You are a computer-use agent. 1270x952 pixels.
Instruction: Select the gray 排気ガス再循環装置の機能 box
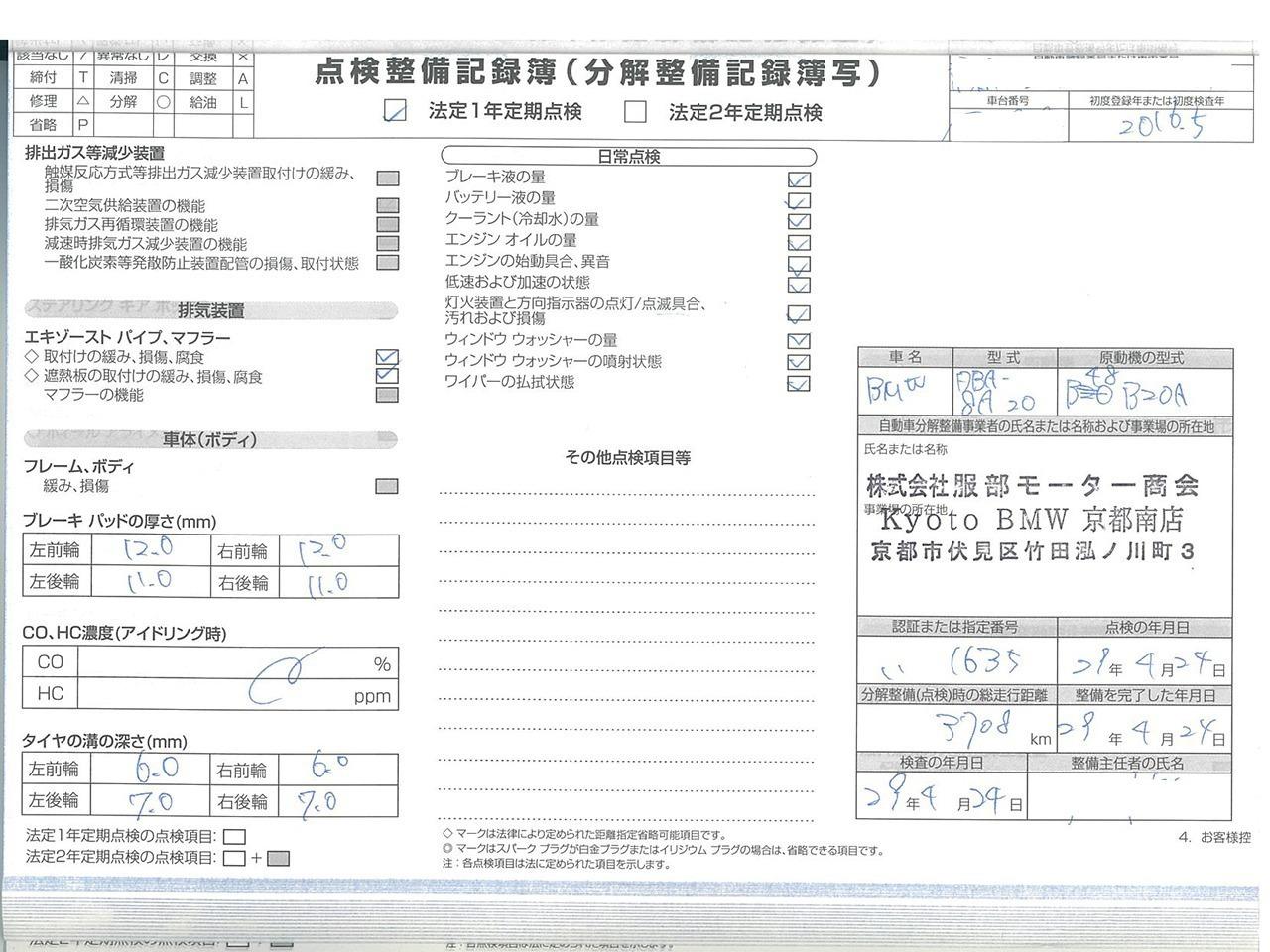coord(388,225)
